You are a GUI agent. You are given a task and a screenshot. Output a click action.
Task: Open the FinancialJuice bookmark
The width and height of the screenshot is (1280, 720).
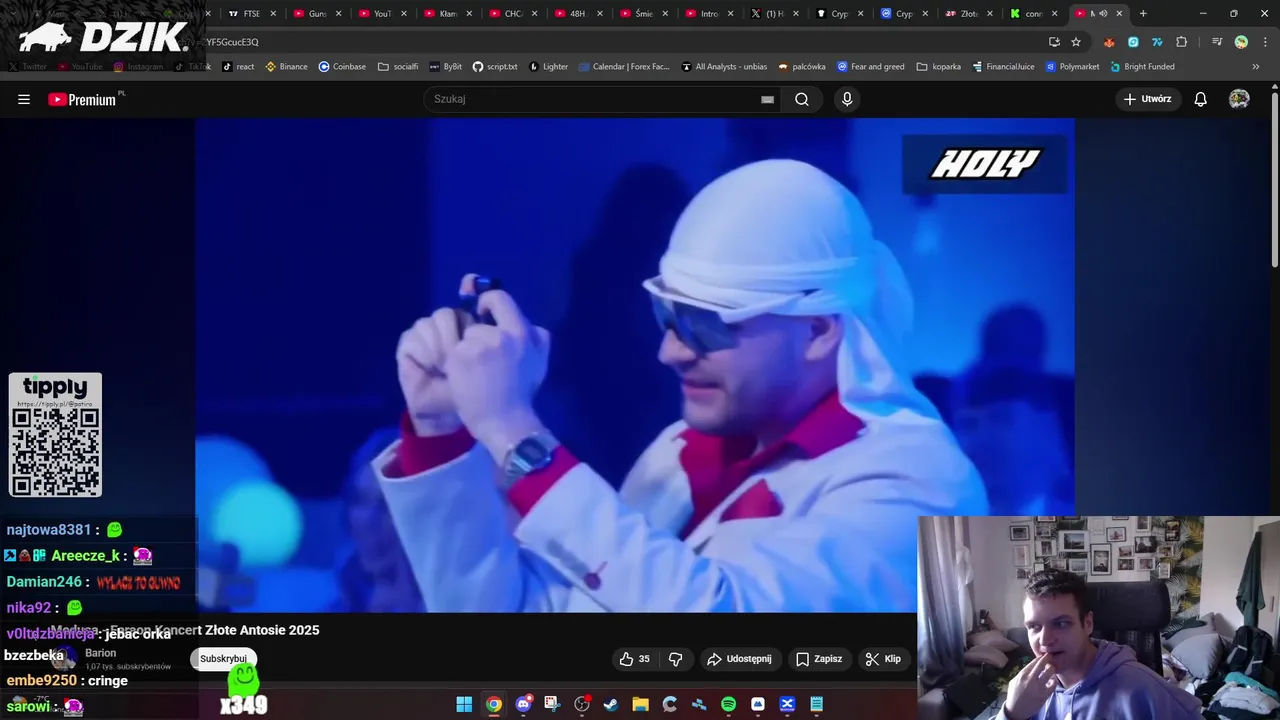1003,67
